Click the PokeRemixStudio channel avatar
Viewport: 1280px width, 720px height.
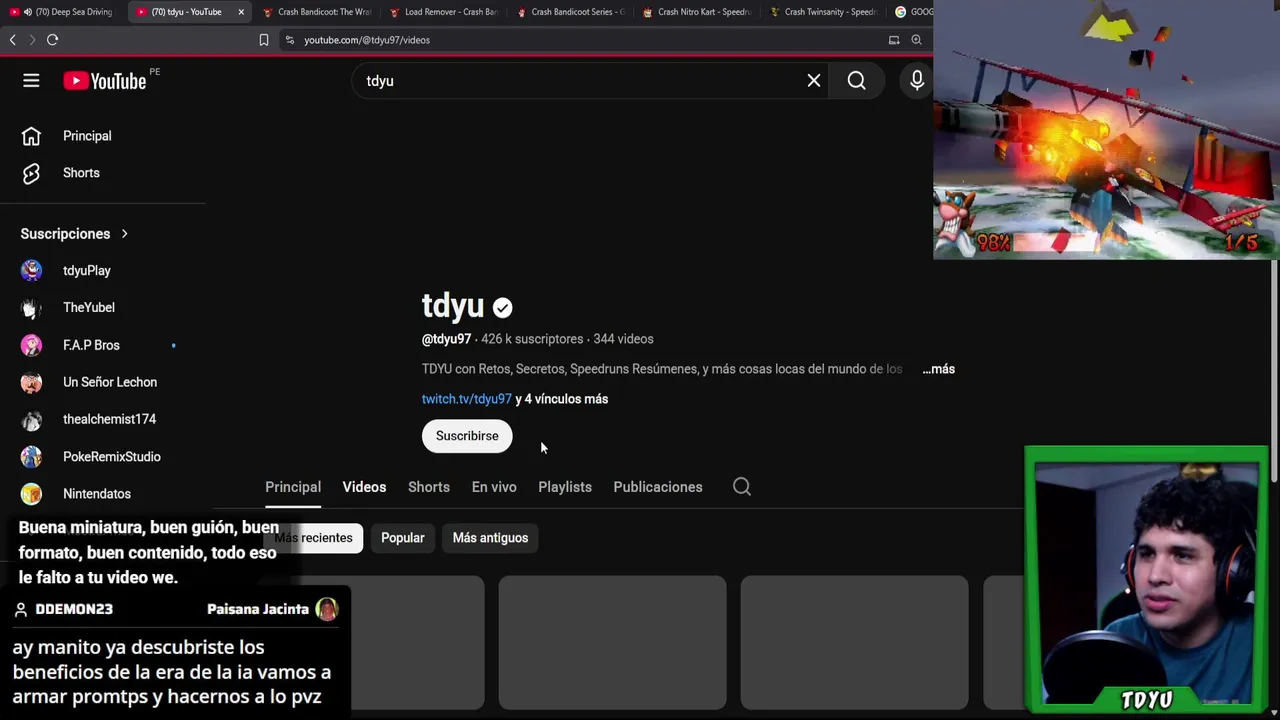(31, 457)
